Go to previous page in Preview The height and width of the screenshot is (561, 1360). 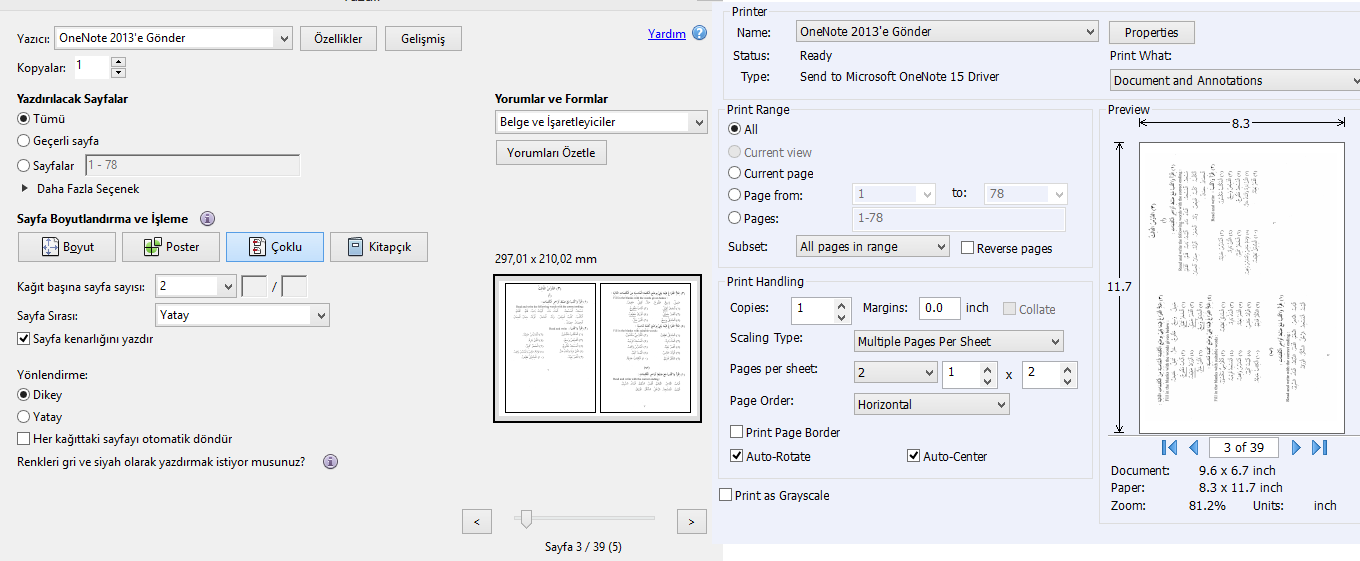(1193, 447)
